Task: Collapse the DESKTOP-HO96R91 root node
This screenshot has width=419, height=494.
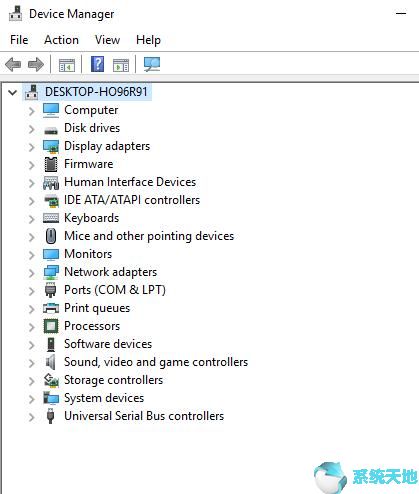Action: pos(13,92)
